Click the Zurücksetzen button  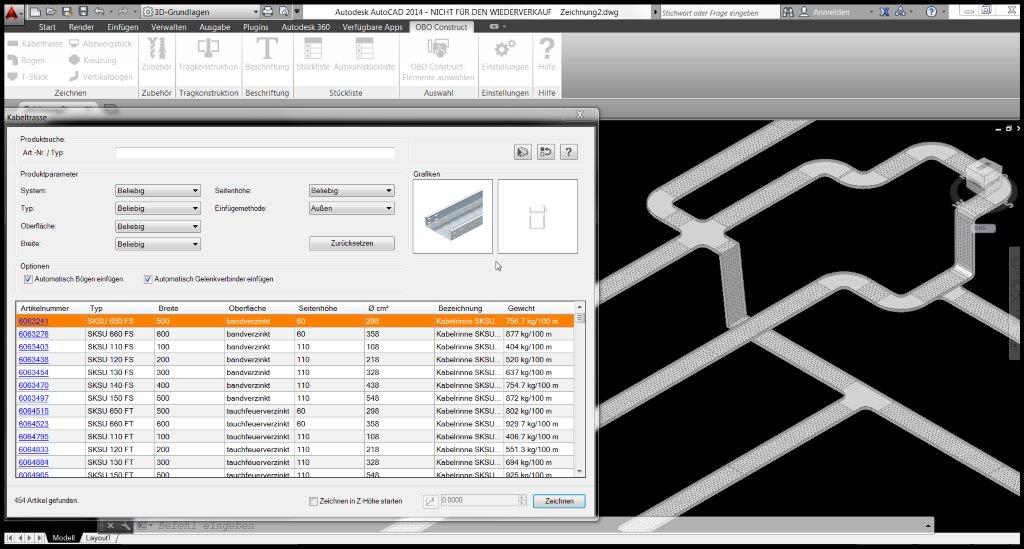click(x=351, y=243)
